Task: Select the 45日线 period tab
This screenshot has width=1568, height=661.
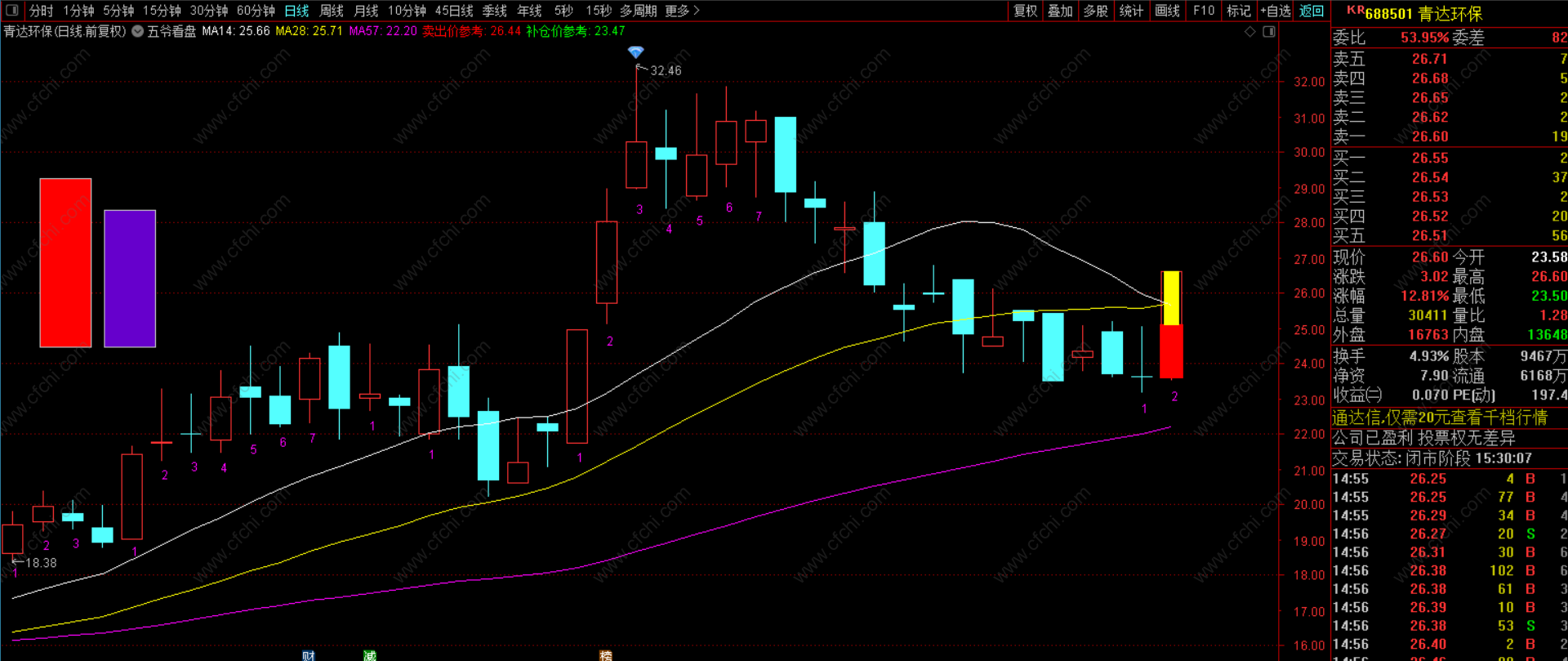Action: [x=454, y=11]
